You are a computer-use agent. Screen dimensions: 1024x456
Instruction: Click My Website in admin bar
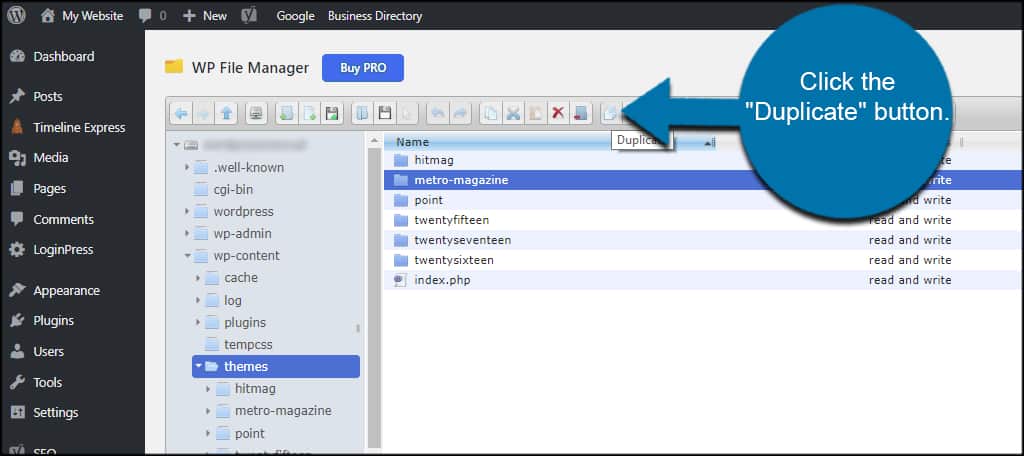point(82,16)
